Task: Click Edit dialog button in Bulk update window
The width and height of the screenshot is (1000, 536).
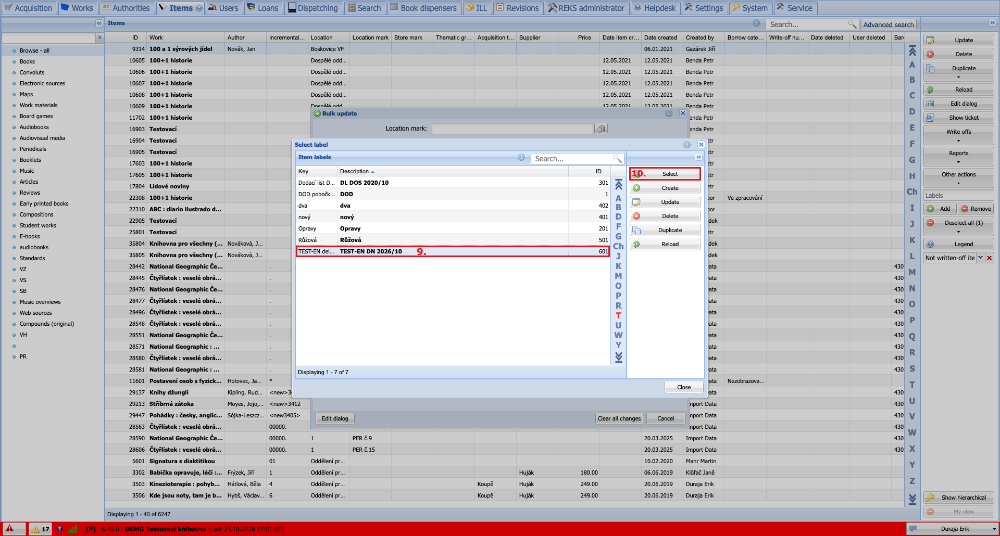Action: click(x=335, y=419)
